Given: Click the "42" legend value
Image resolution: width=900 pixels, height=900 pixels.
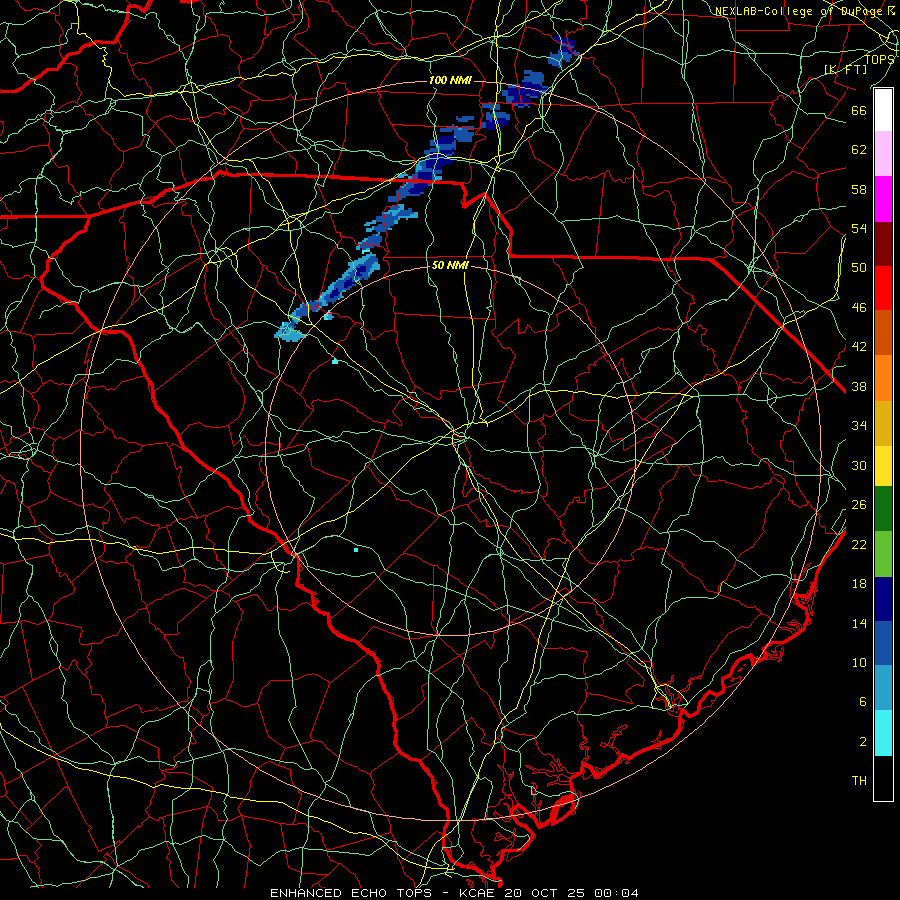Looking at the screenshot, I should point(859,347).
